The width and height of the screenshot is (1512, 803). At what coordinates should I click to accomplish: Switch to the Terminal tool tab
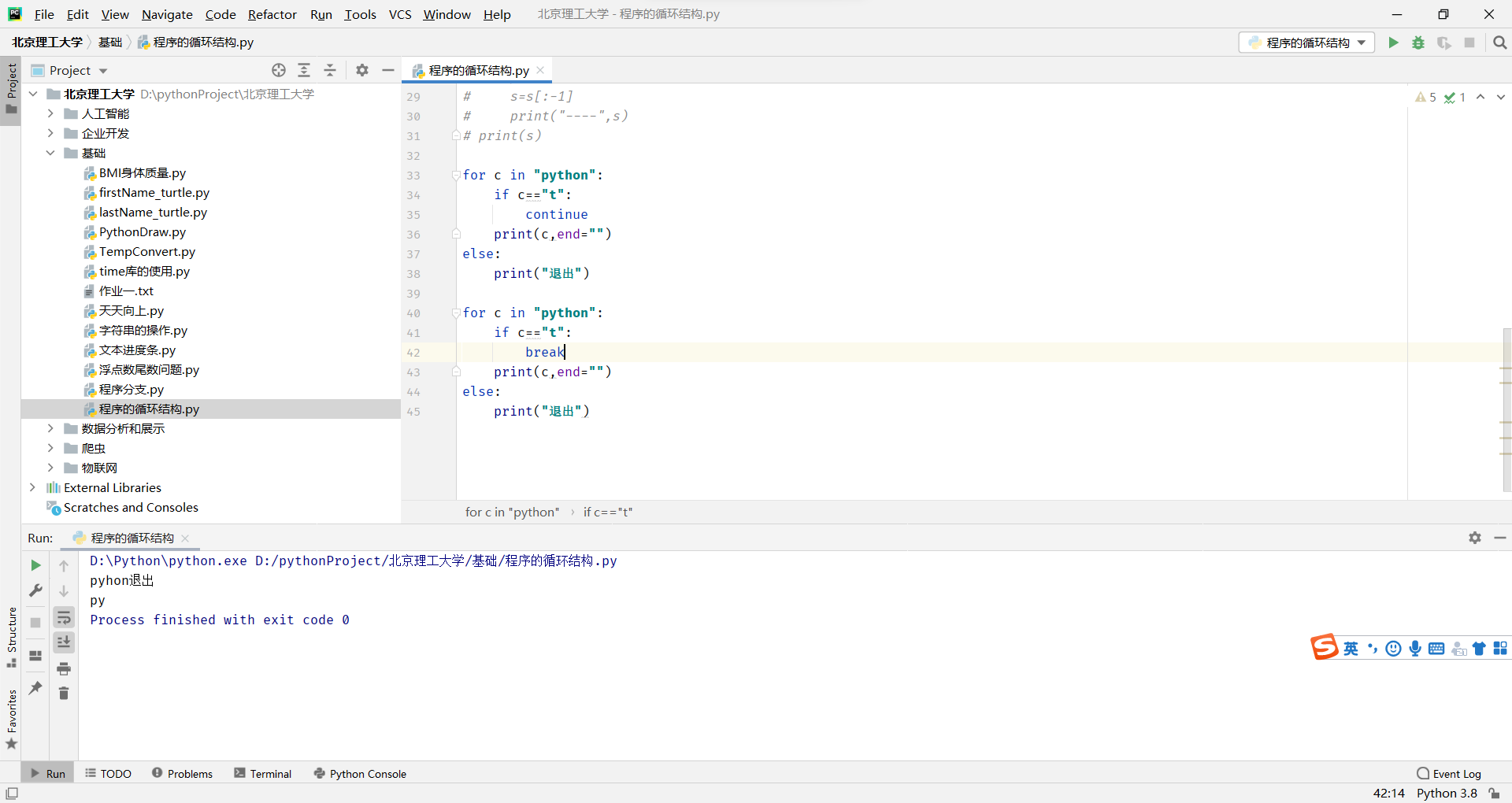point(263,774)
